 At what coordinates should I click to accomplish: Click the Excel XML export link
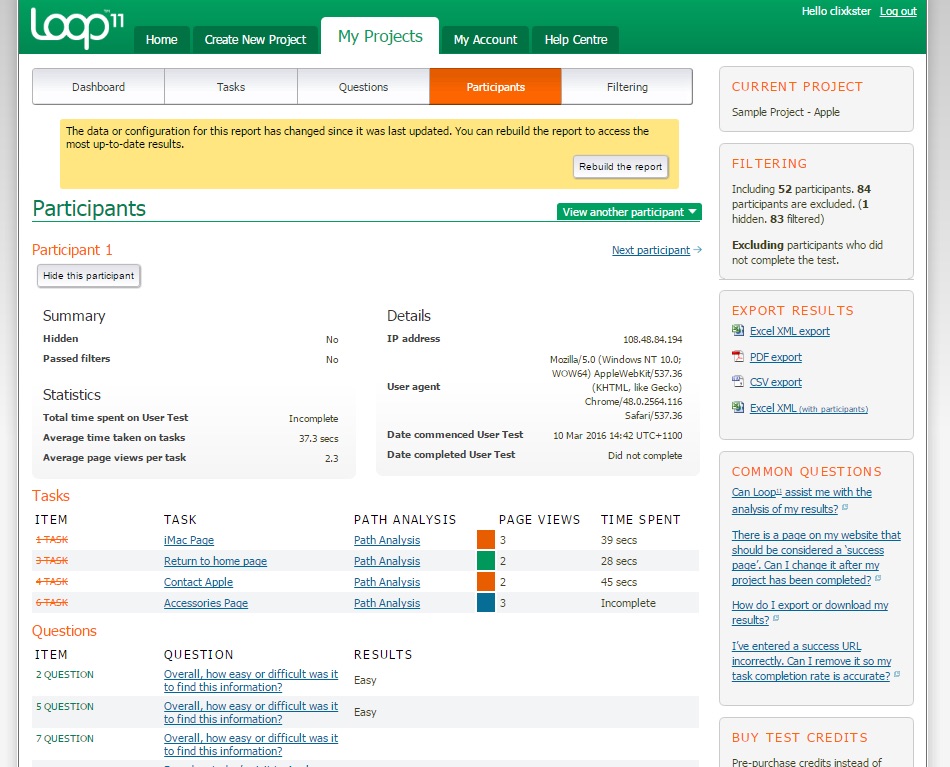tap(789, 331)
